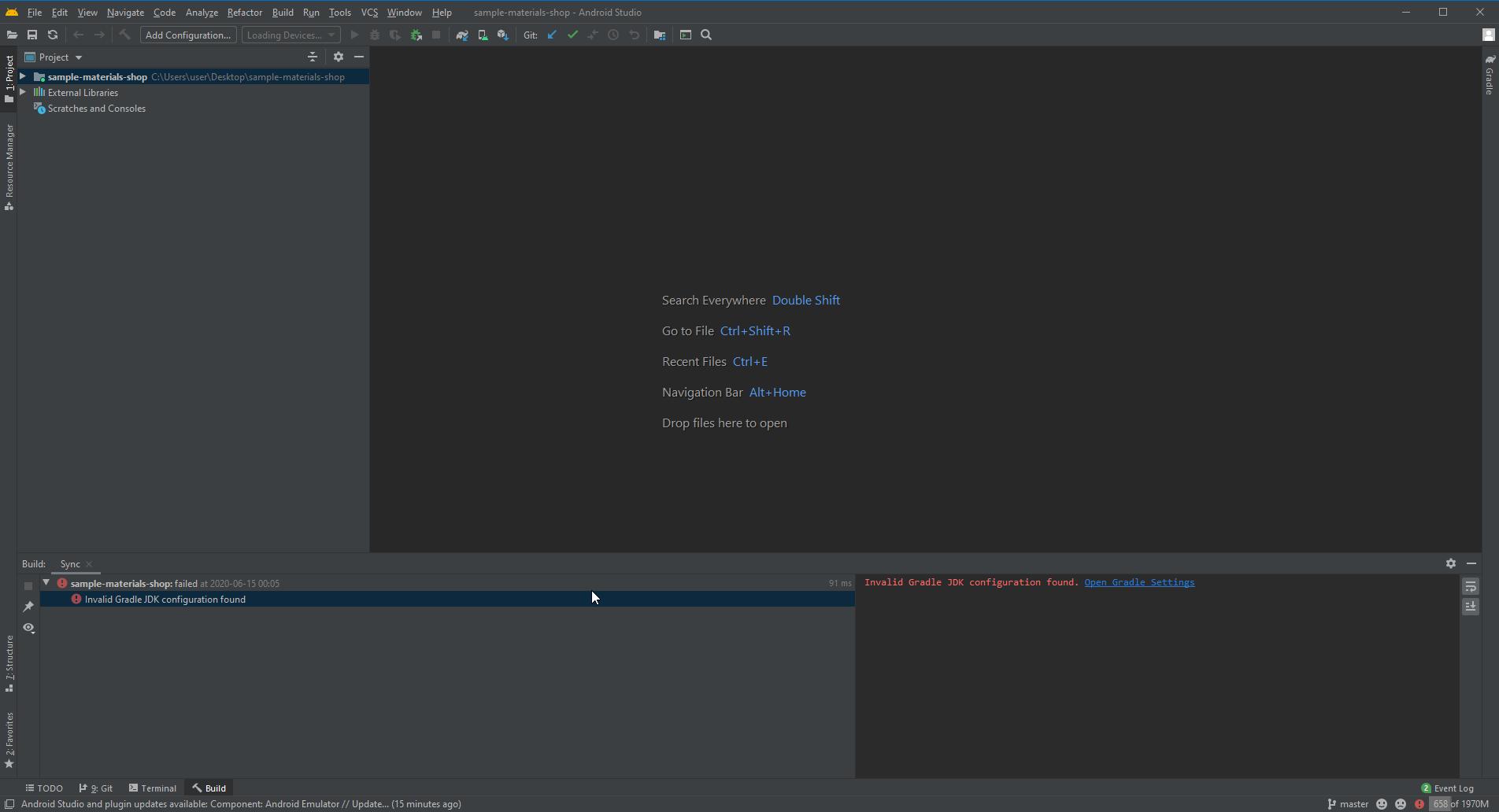
Task: Save all files with disk icon
Action: [32, 35]
